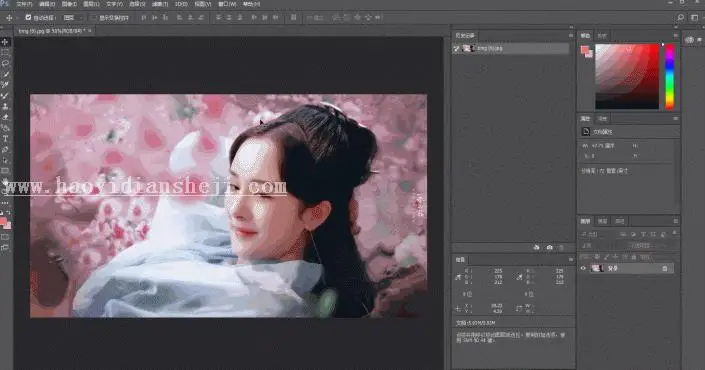The width and height of the screenshot is (705, 370).
Task: Open the auto-select 图层 dropdown
Action: 73,18
